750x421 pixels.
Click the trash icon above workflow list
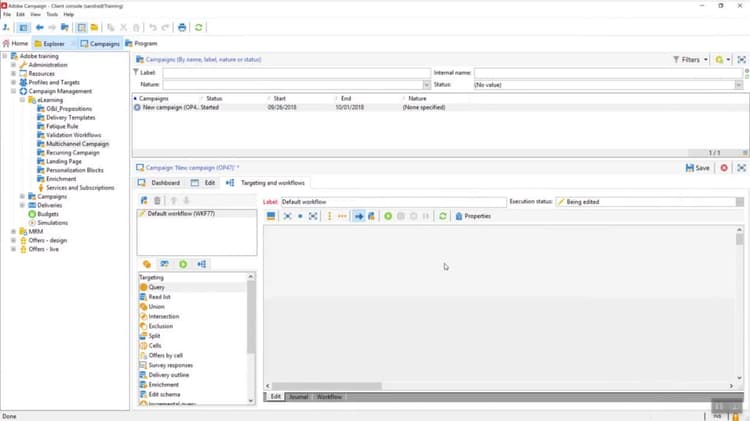tap(157, 200)
